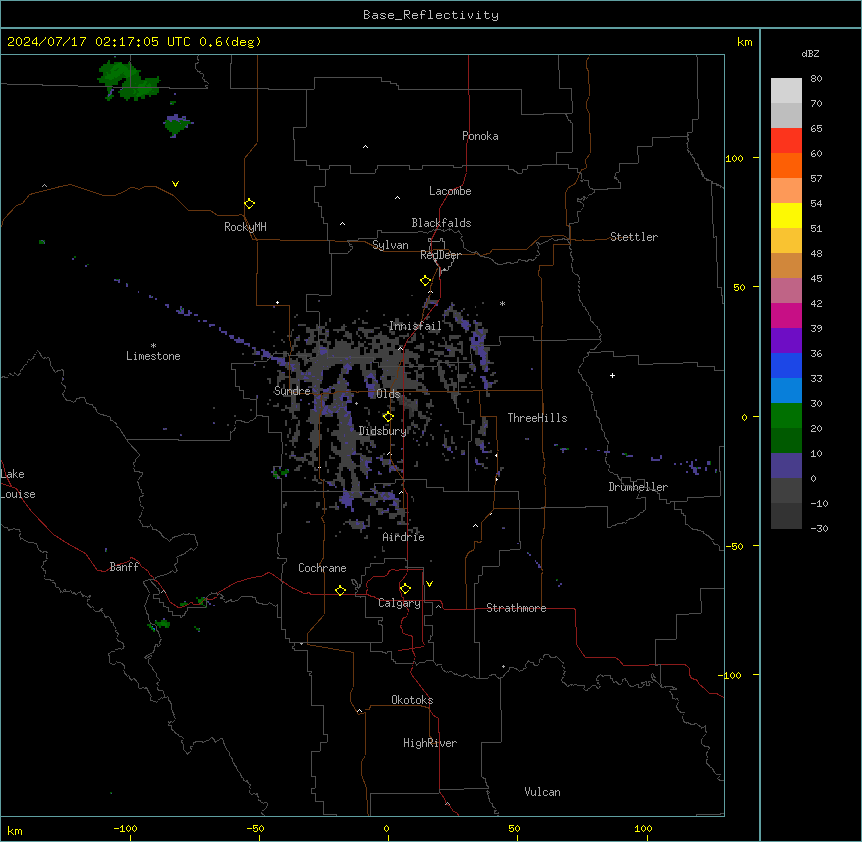This screenshot has width=862, height=842.
Task: Select the magenta 39-42 dBZ legend swatch
Action: pyautogui.click(x=786, y=315)
